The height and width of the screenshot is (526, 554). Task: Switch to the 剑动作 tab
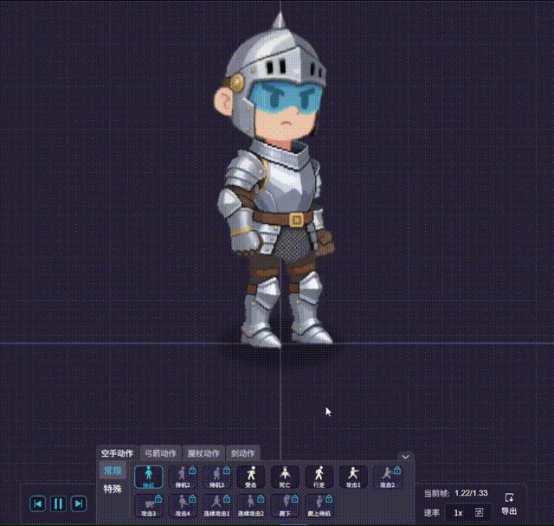(243, 453)
